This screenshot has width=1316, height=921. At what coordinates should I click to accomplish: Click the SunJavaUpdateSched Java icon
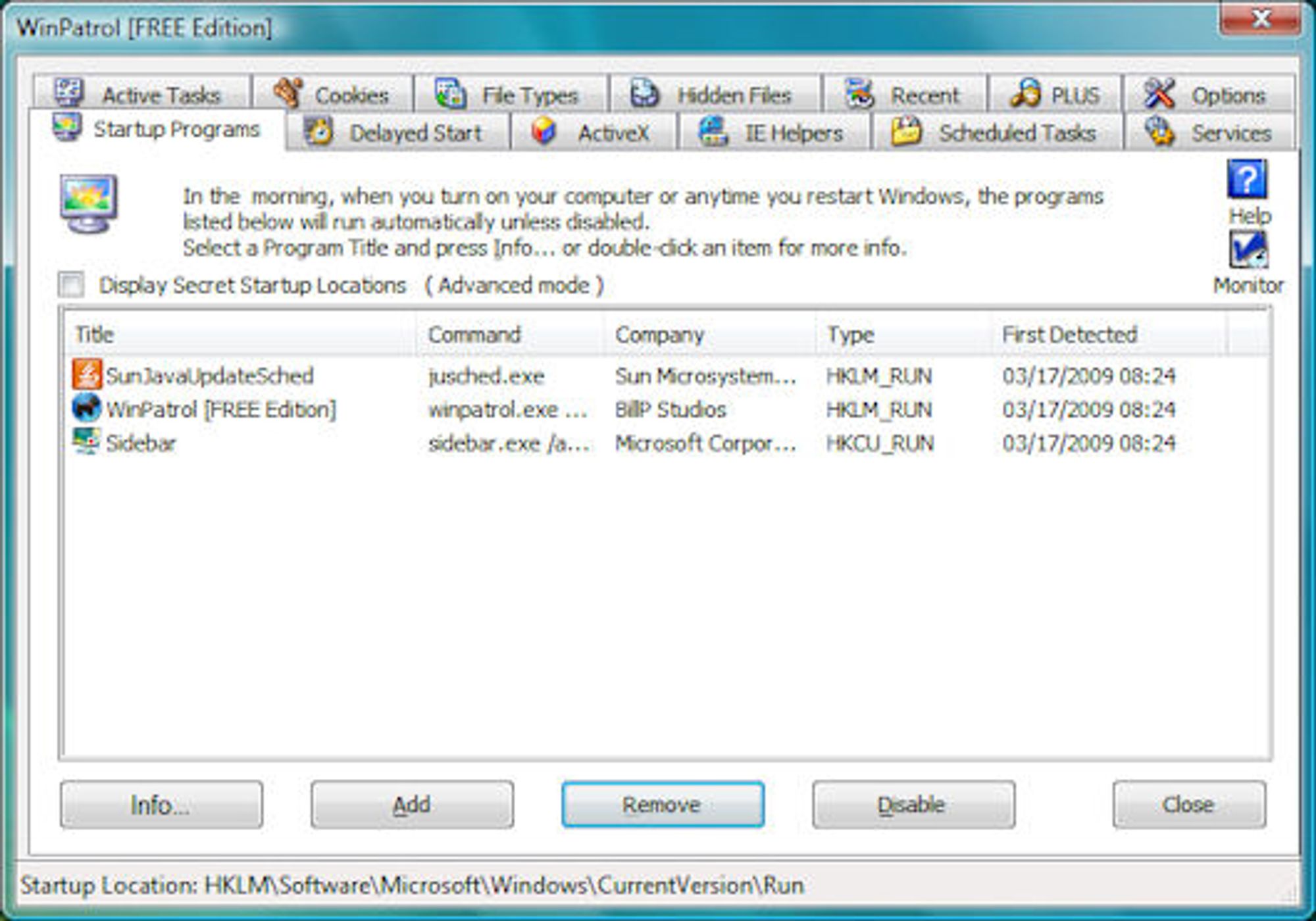87,374
